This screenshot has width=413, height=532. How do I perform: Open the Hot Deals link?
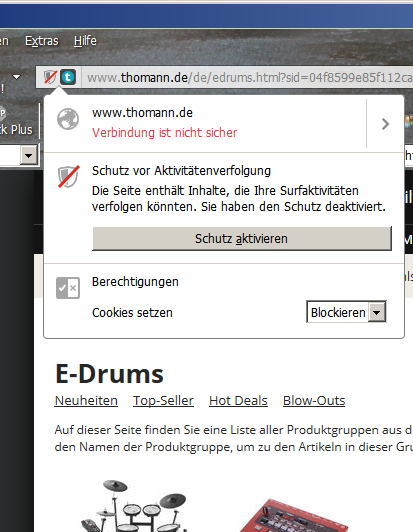[x=238, y=401]
